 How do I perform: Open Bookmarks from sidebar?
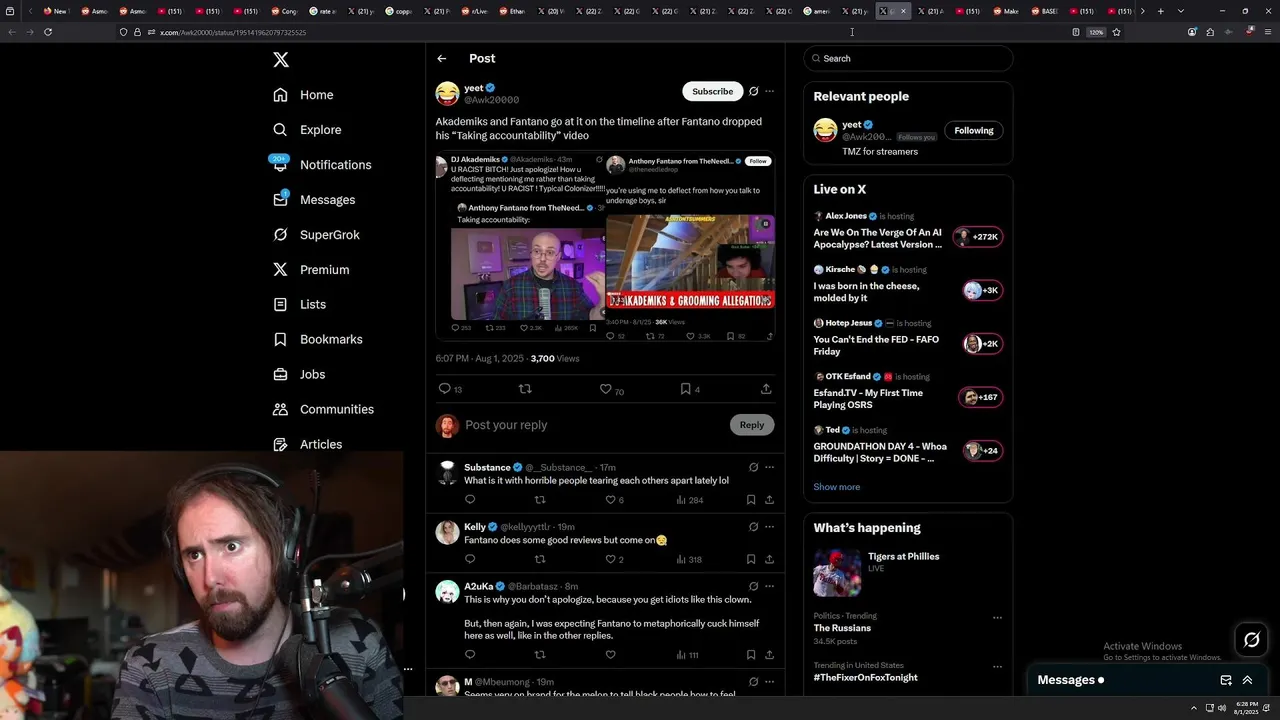click(x=317, y=339)
